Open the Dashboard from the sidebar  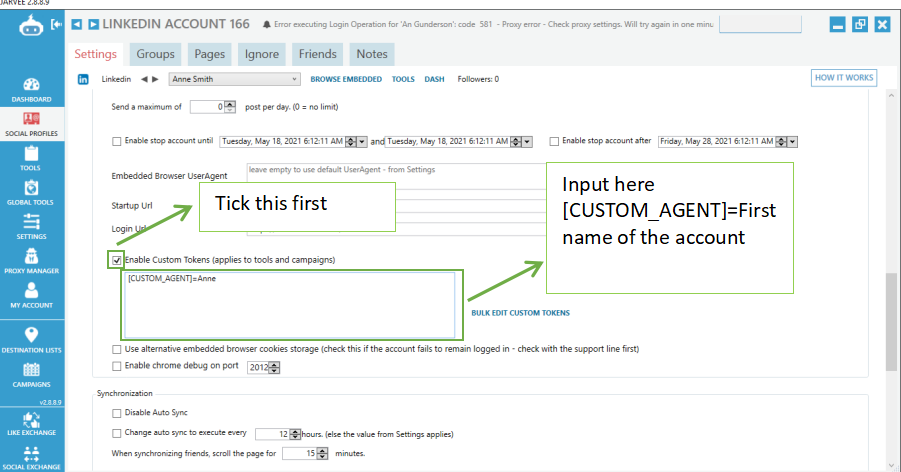(31, 90)
